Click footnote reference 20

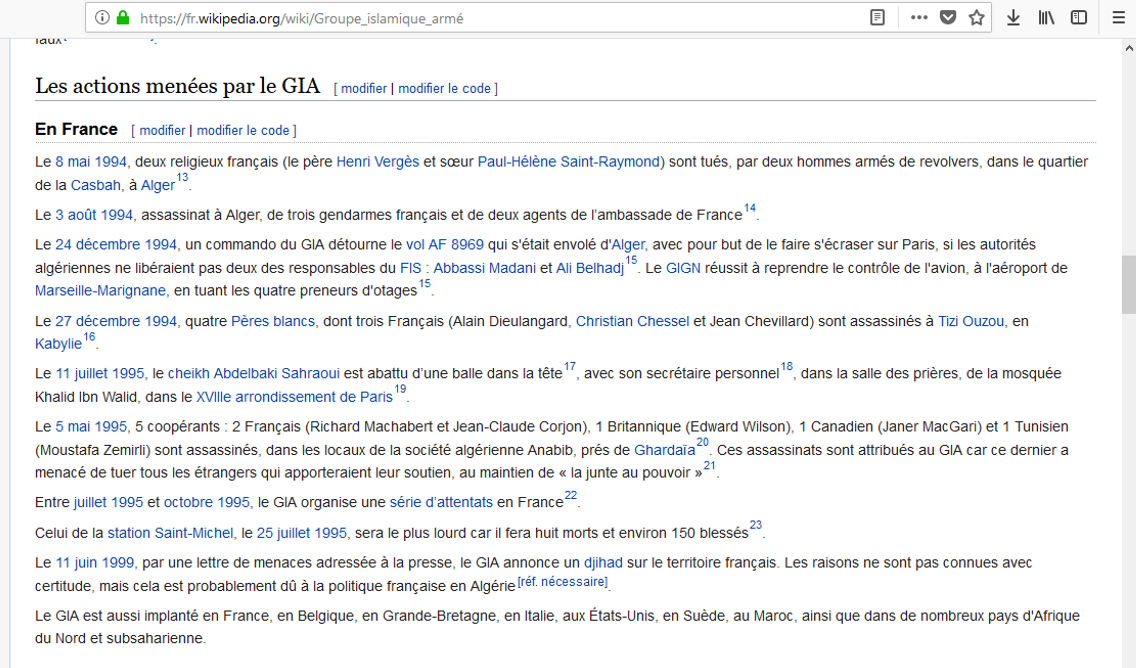coord(702,443)
